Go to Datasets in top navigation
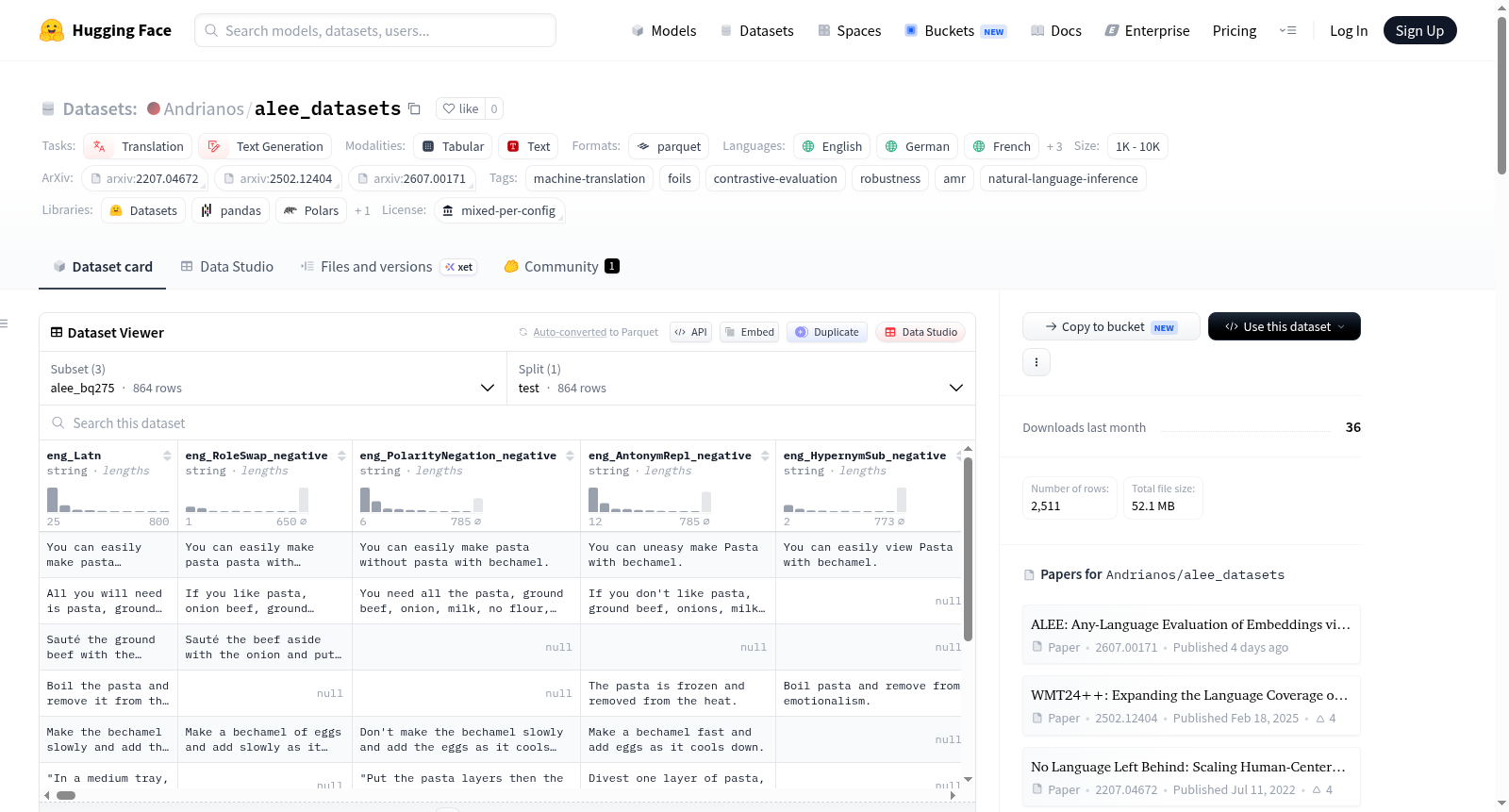The image size is (1509, 812). tap(757, 30)
